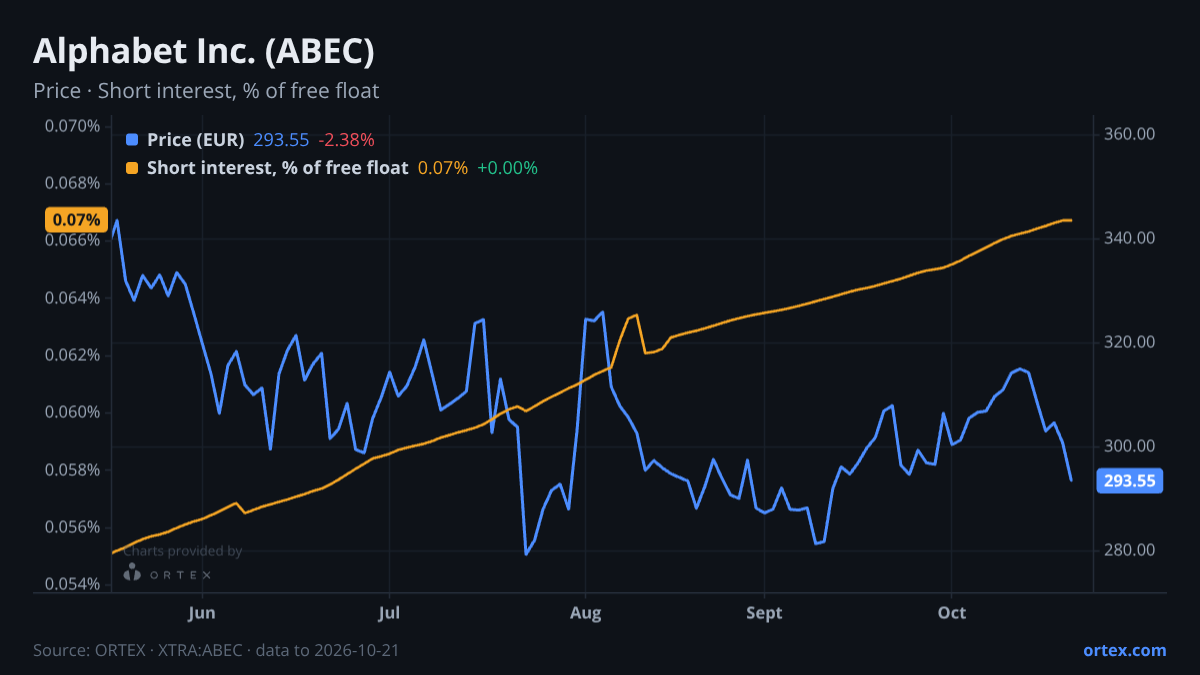Click the Jun x-axis label
Screen dimensions: 1200x675
[202, 613]
